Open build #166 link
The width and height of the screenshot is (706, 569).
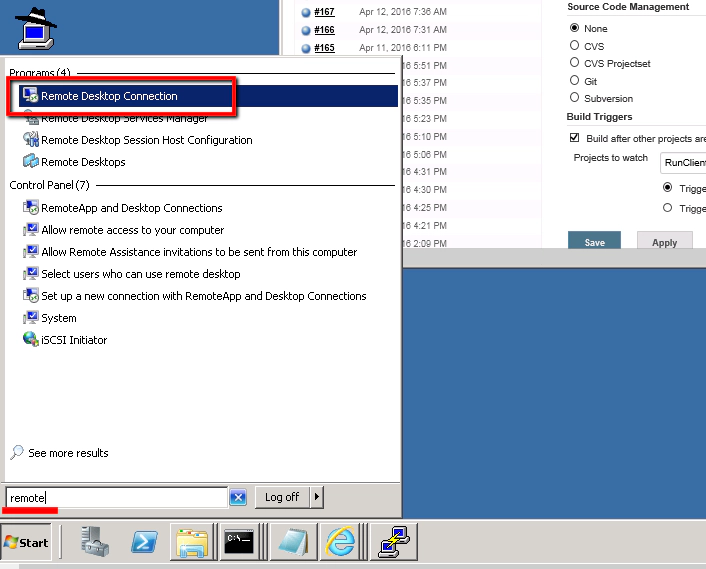pyautogui.click(x=324, y=30)
